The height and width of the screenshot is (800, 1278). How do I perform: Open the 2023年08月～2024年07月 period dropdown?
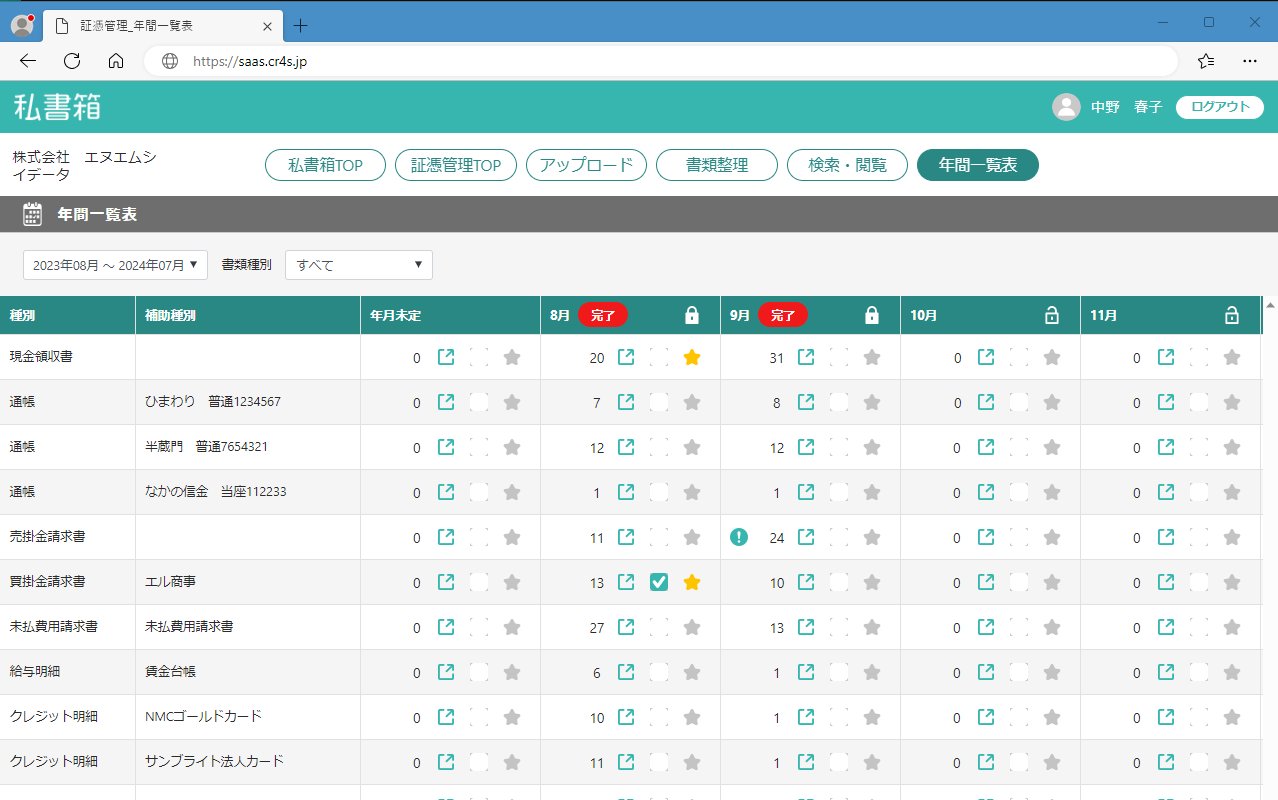coord(115,265)
